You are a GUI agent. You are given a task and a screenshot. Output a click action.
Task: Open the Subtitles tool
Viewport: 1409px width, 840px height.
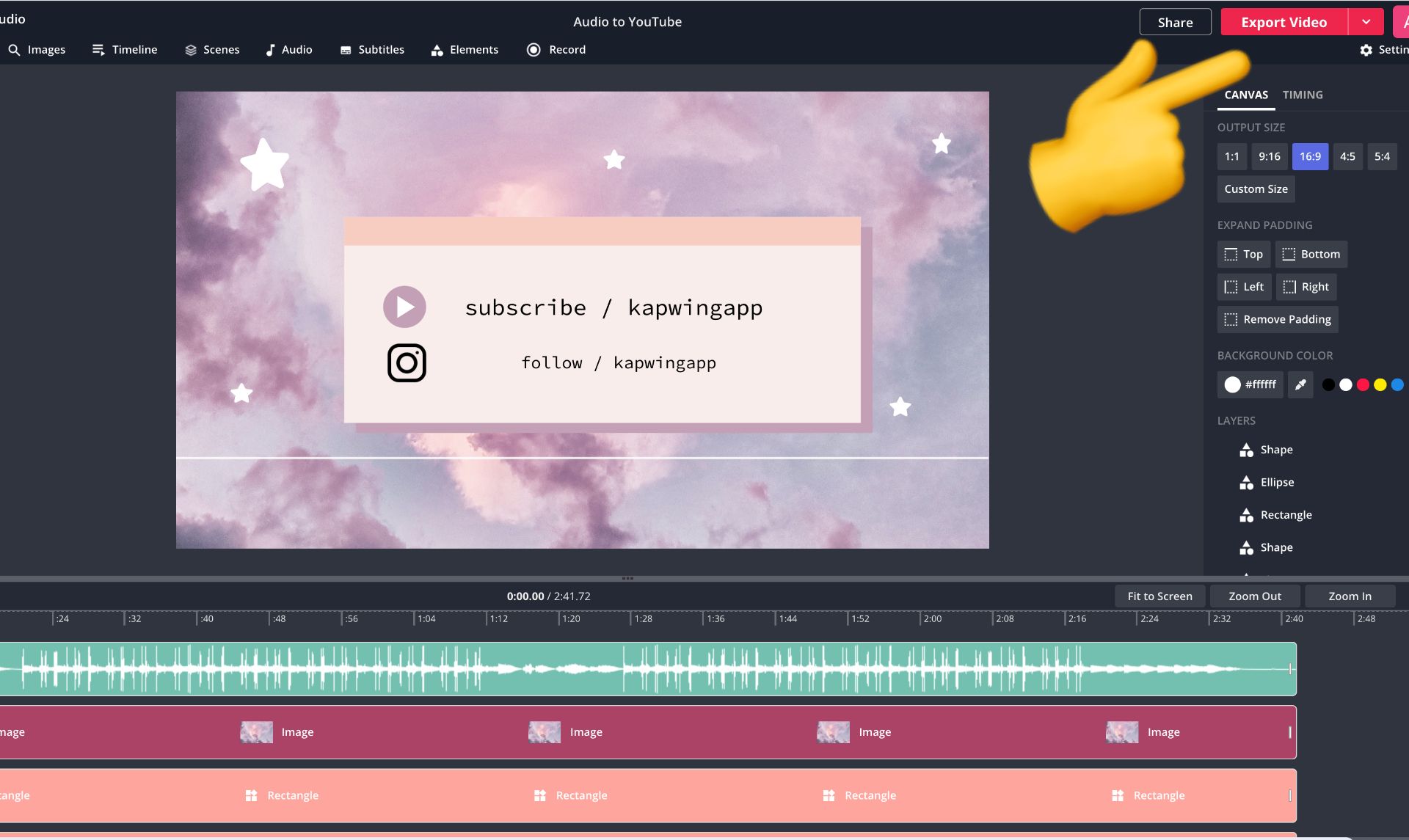[x=372, y=50]
